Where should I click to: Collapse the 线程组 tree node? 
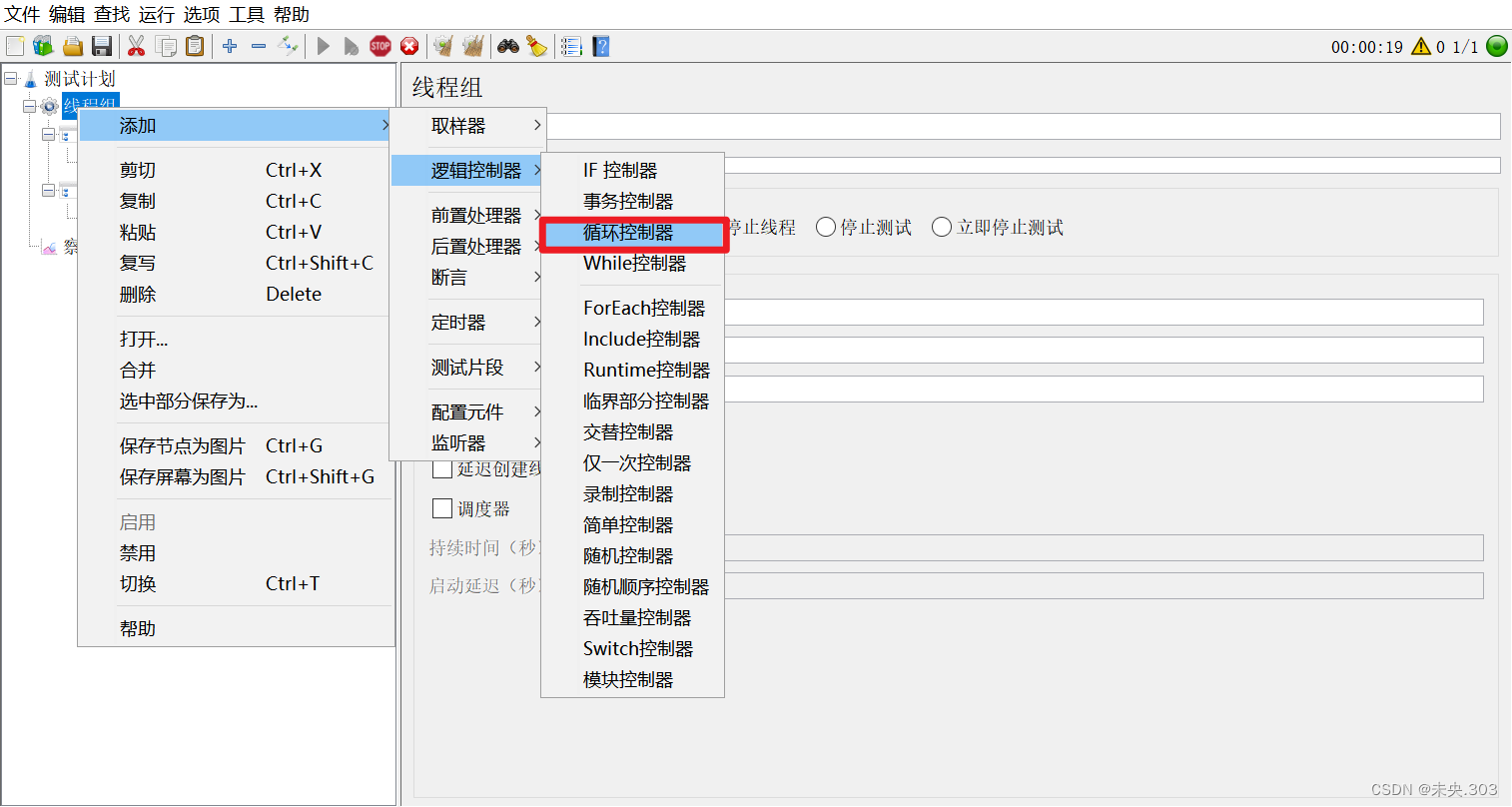[30, 106]
